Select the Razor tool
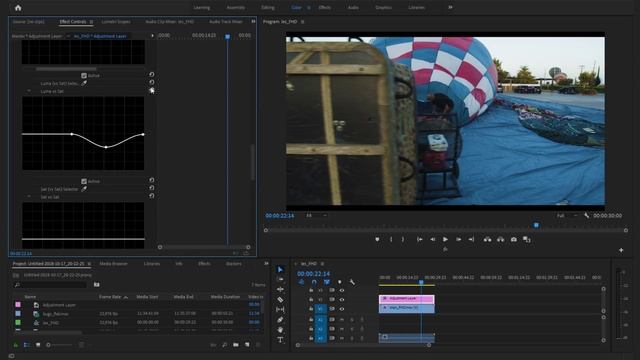The height and width of the screenshot is (360, 640). point(280,300)
